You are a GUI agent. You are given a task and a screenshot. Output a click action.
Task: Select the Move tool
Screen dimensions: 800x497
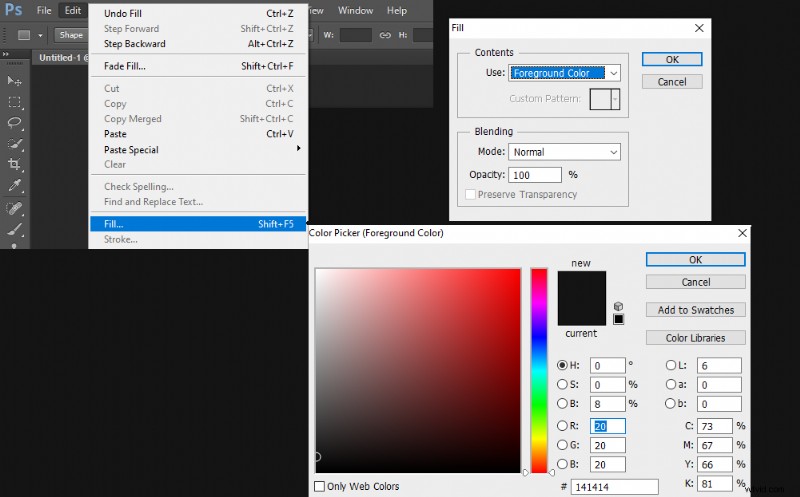coord(14,81)
